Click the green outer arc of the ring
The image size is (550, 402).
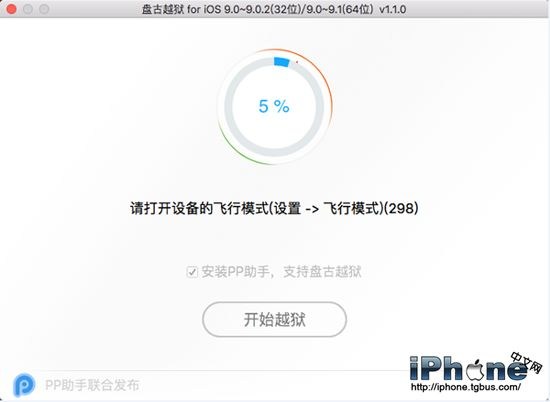234,147
